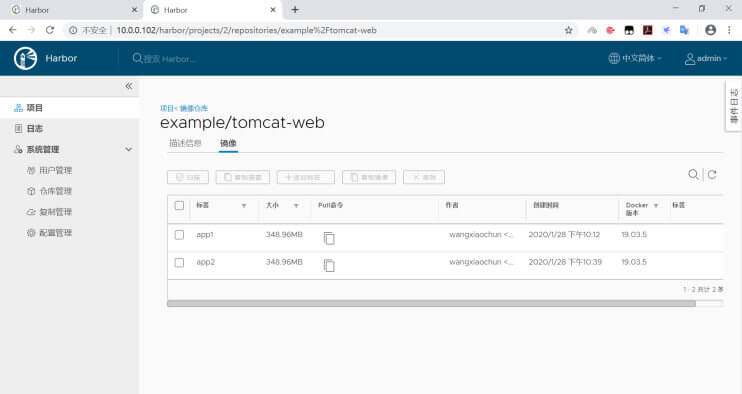742x394 pixels.
Task: Open filter arrow on 大小 column
Action: point(296,206)
